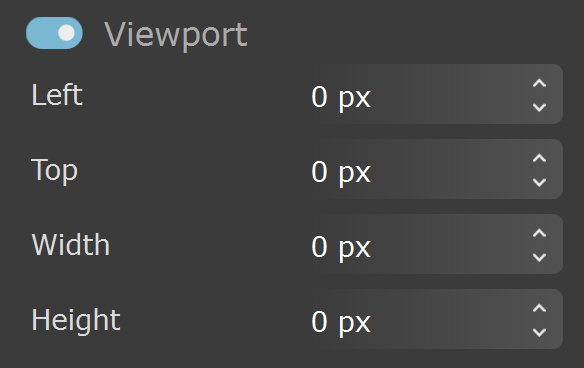
Task: Increase Height value with up arrow
Action: 539,308
